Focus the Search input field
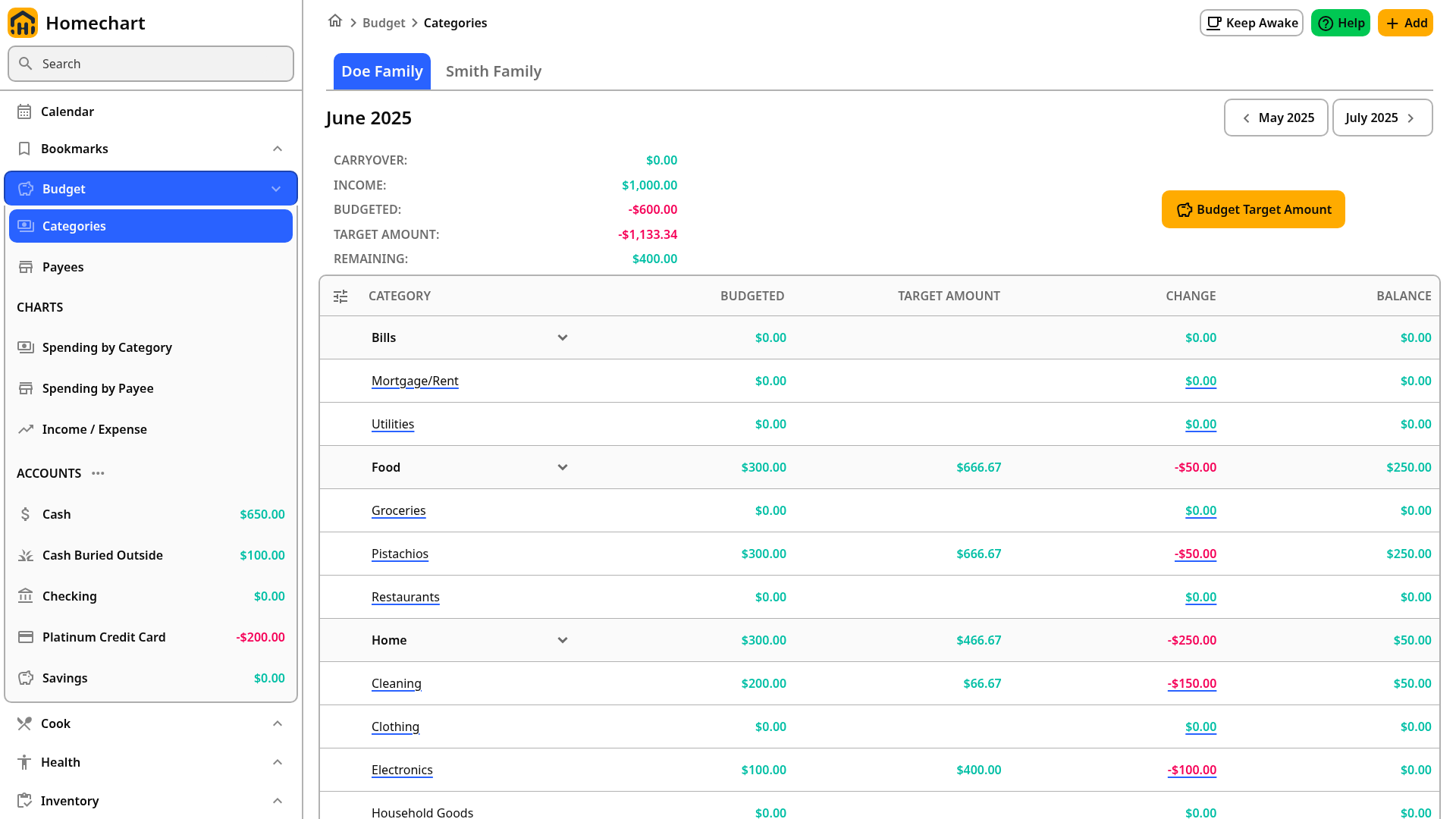The image size is (1456, 819). tap(151, 64)
